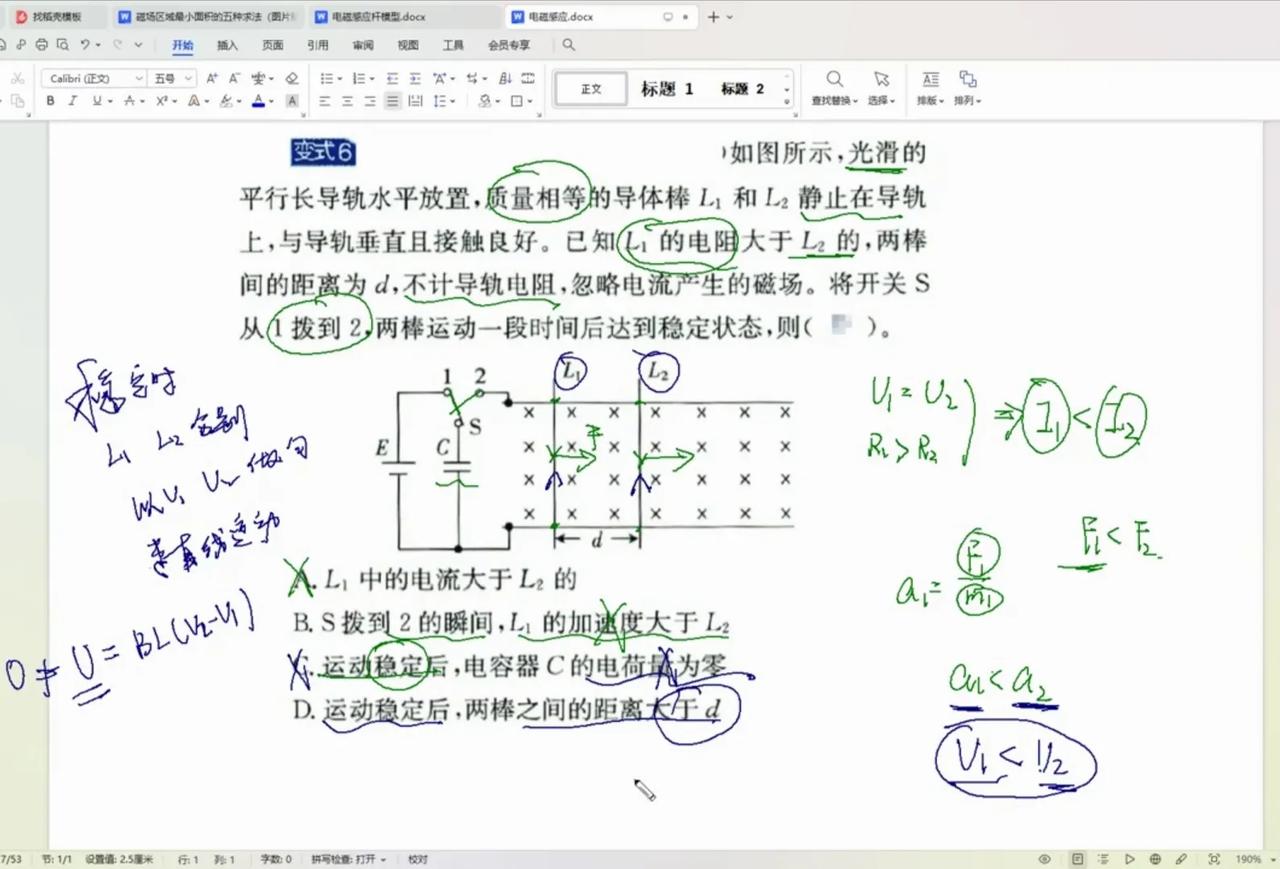Open the 排版 layout dropdown

tap(930, 88)
